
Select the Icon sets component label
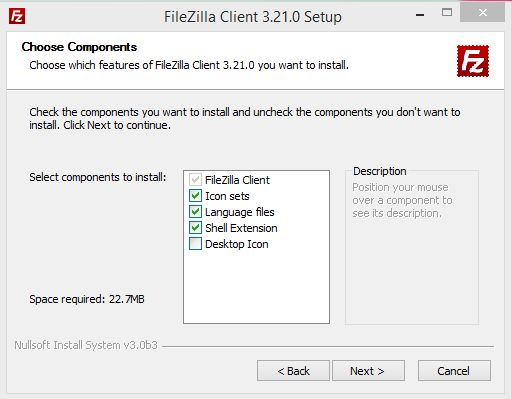tap(227, 196)
